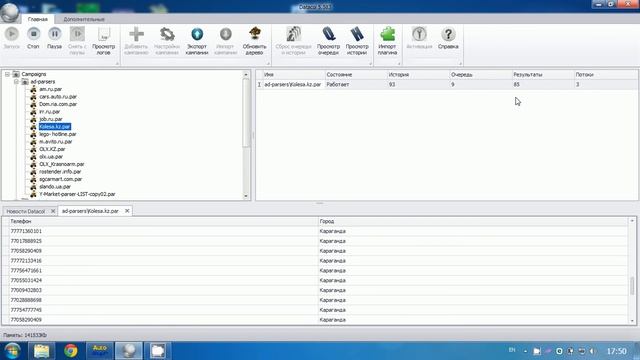
Task: Select lego-hotline.par campaign
Action: (x=58, y=134)
